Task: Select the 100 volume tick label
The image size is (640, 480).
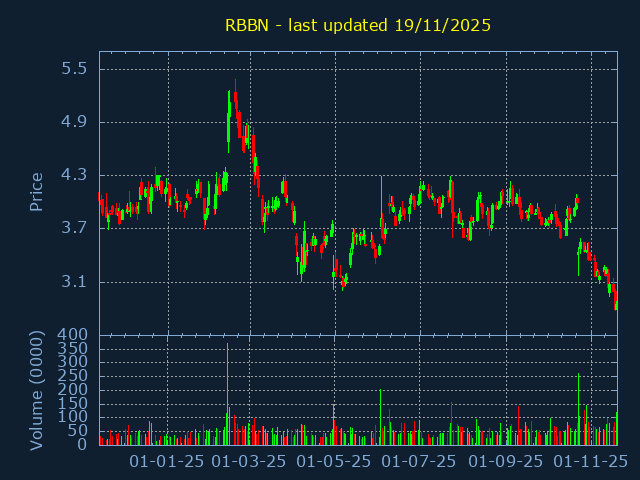Action: pos(74,417)
